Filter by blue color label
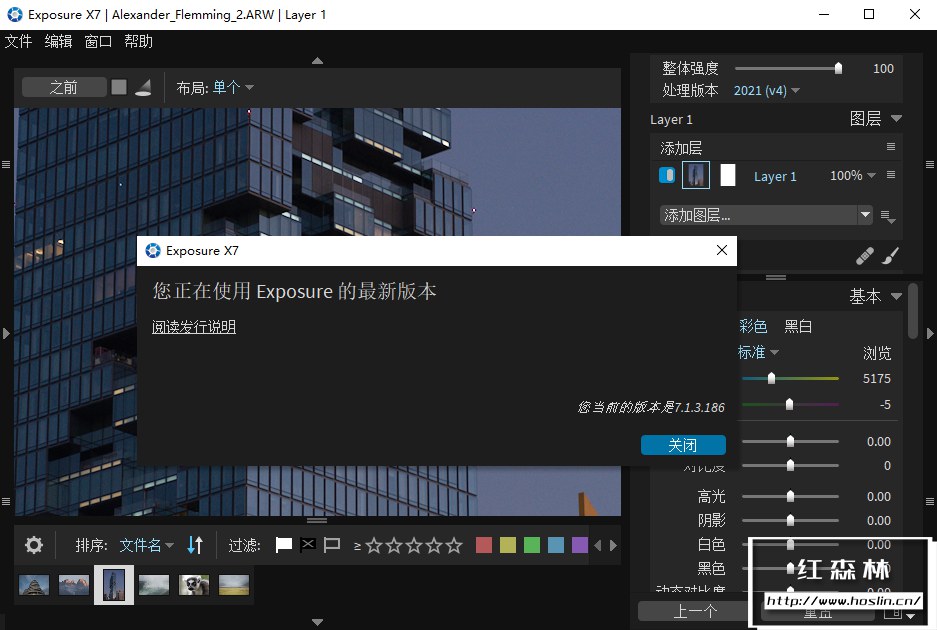Screen dimensions: 937x630 coord(556,545)
